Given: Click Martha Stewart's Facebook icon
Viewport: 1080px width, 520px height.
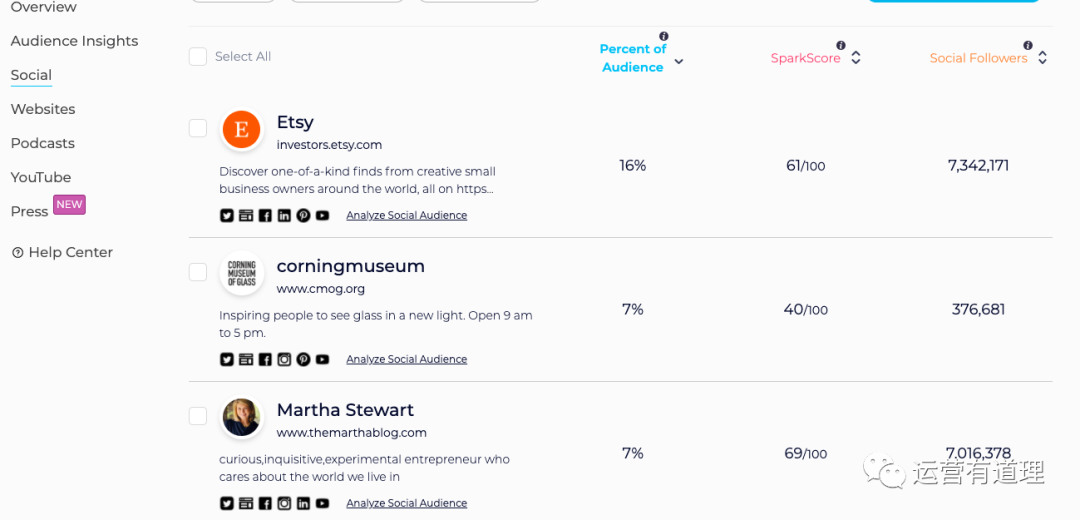Looking at the screenshot, I should (x=265, y=503).
